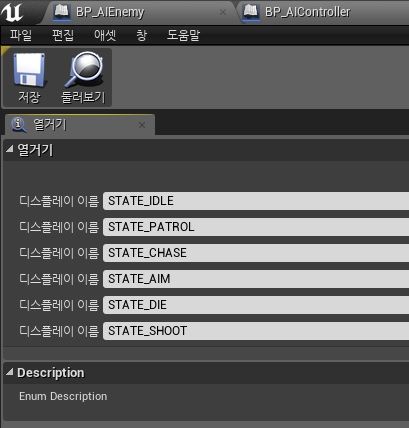Collapse the 열거기 section triangle
Viewport: 409px width, 428px height.
pyautogui.click(x=10, y=149)
